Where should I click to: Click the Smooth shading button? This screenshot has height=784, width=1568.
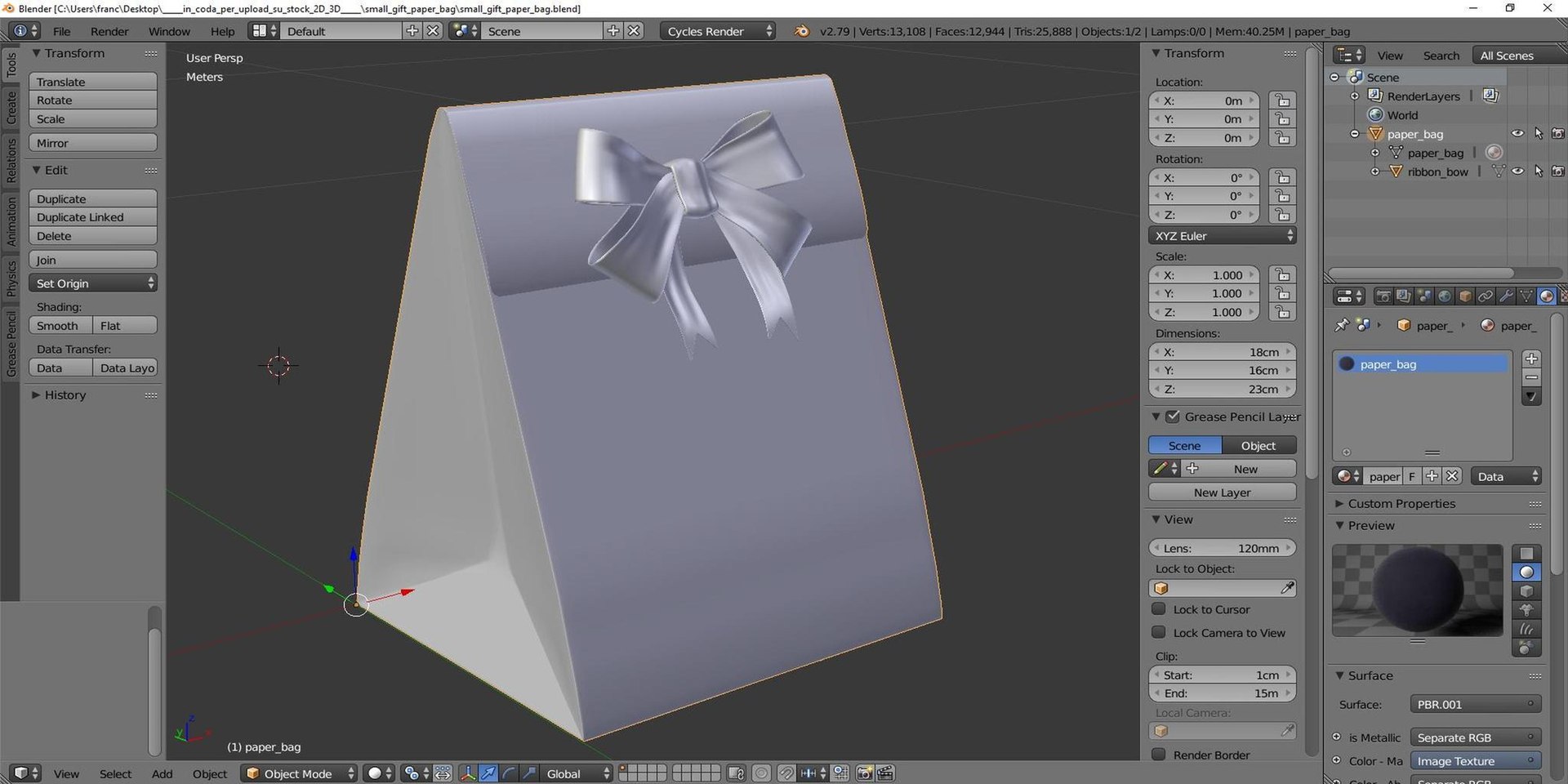click(x=60, y=325)
